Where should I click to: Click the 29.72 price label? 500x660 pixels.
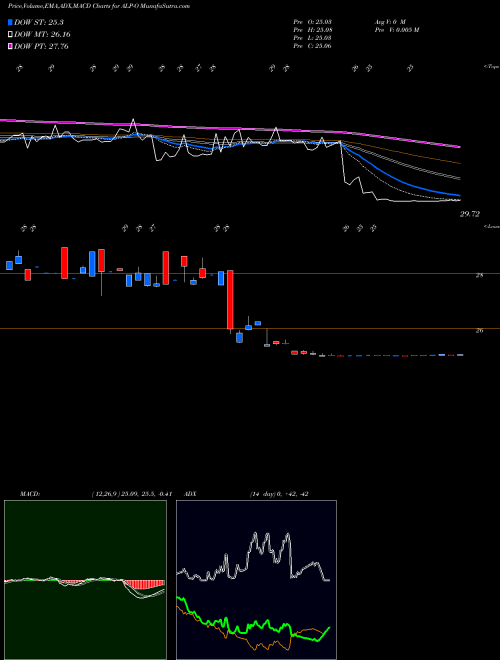pyautogui.click(x=469, y=214)
